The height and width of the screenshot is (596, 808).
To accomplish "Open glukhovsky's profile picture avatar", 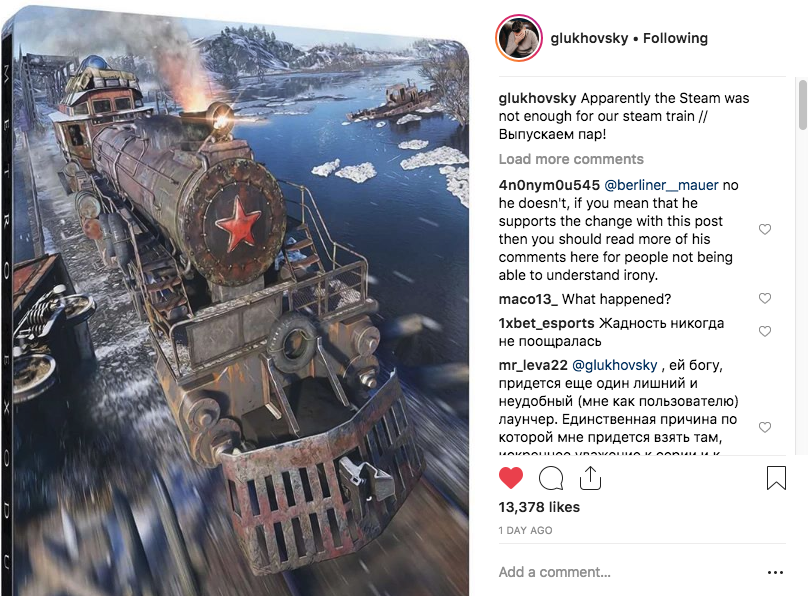I will [x=518, y=38].
